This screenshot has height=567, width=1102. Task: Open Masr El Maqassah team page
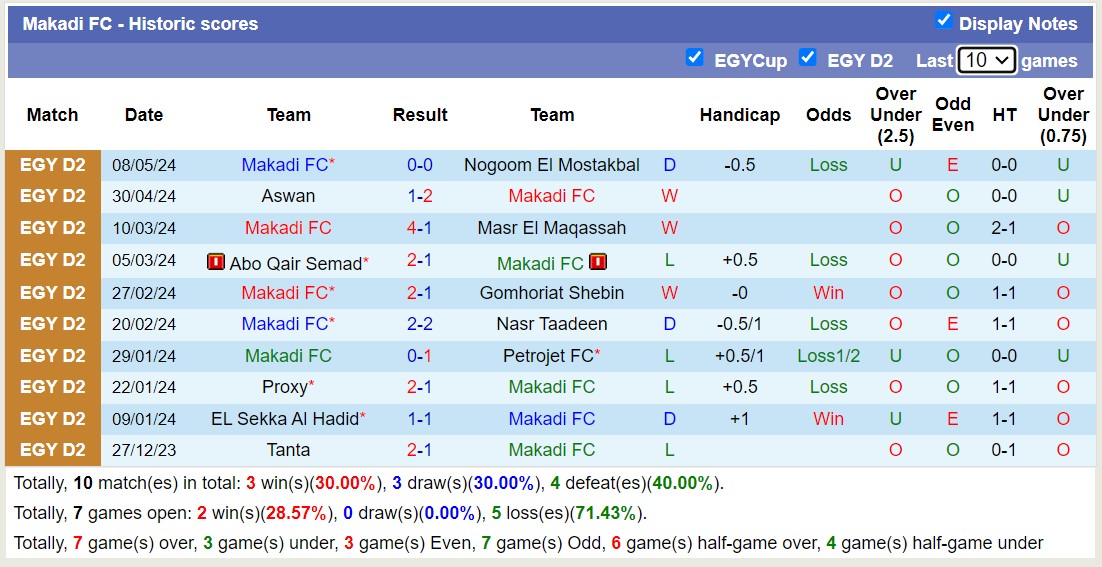click(x=552, y=228)
